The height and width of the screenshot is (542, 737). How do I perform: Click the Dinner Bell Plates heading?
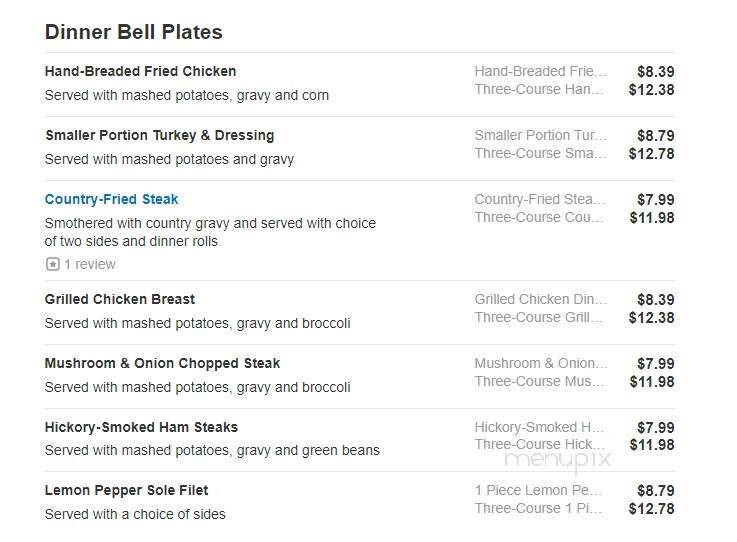point(133,32)
